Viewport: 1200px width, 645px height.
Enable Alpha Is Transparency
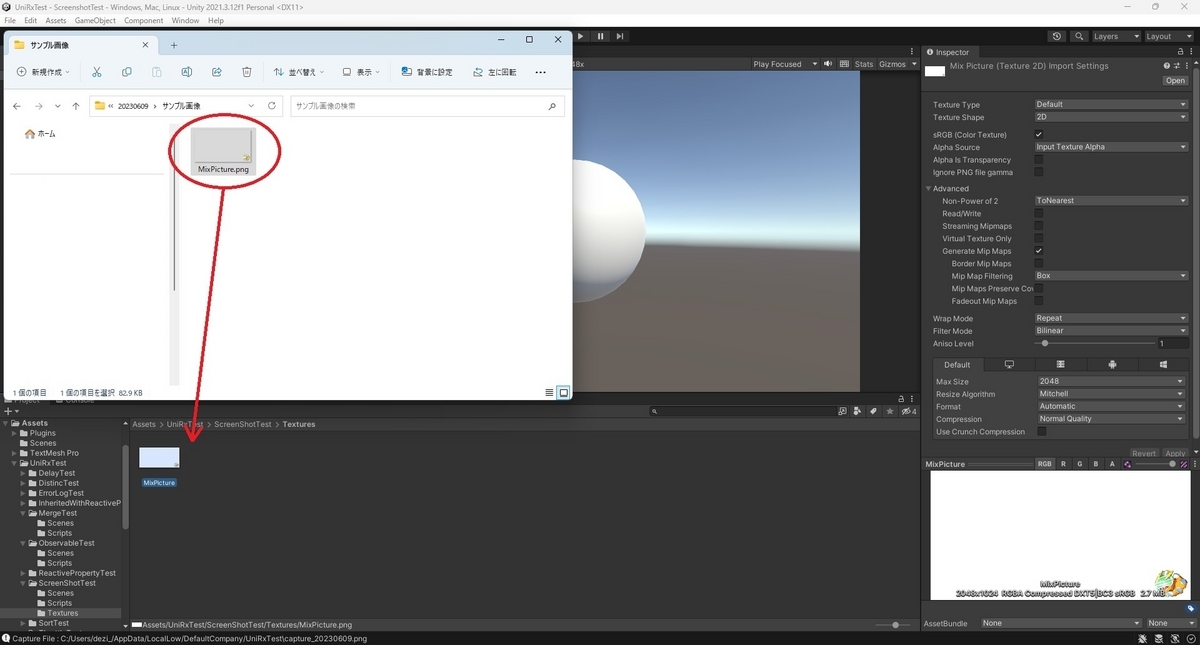(1041, 159)
